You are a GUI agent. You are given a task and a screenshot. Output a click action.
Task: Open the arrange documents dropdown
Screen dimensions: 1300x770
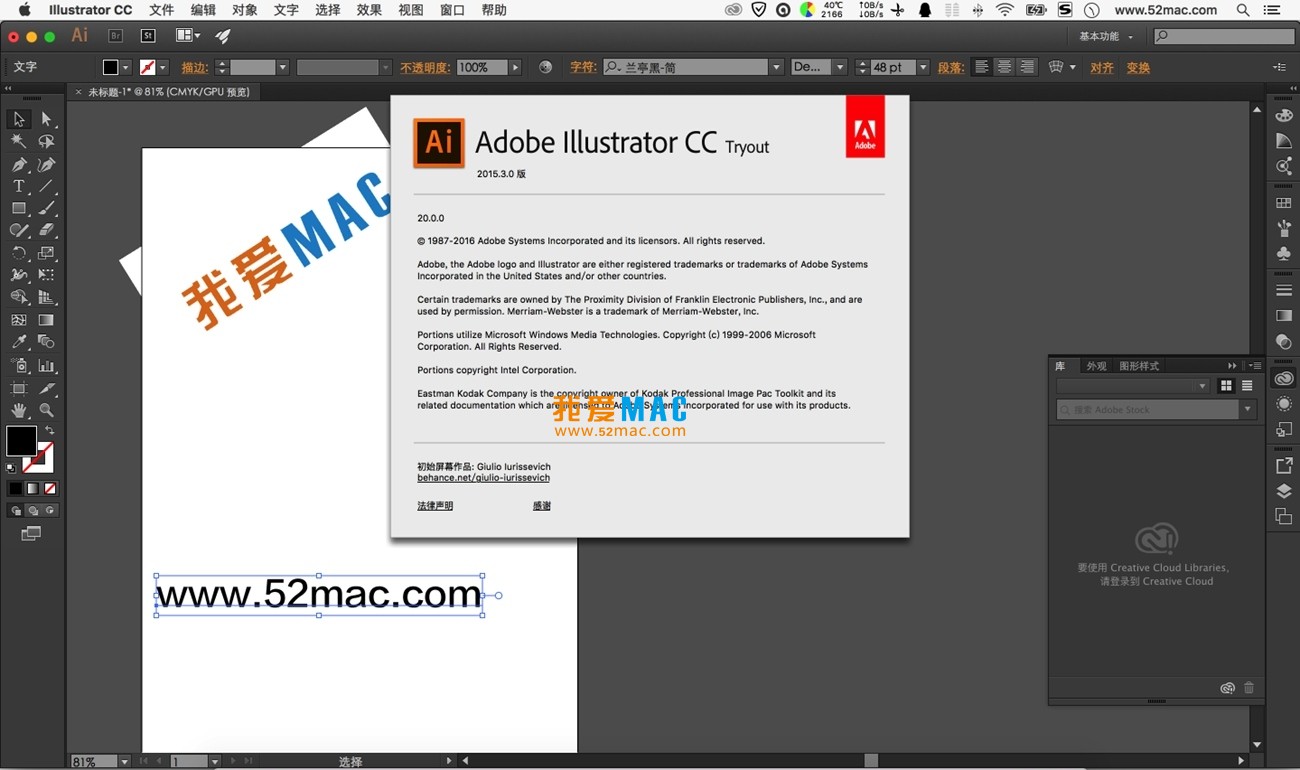point(188,36)
